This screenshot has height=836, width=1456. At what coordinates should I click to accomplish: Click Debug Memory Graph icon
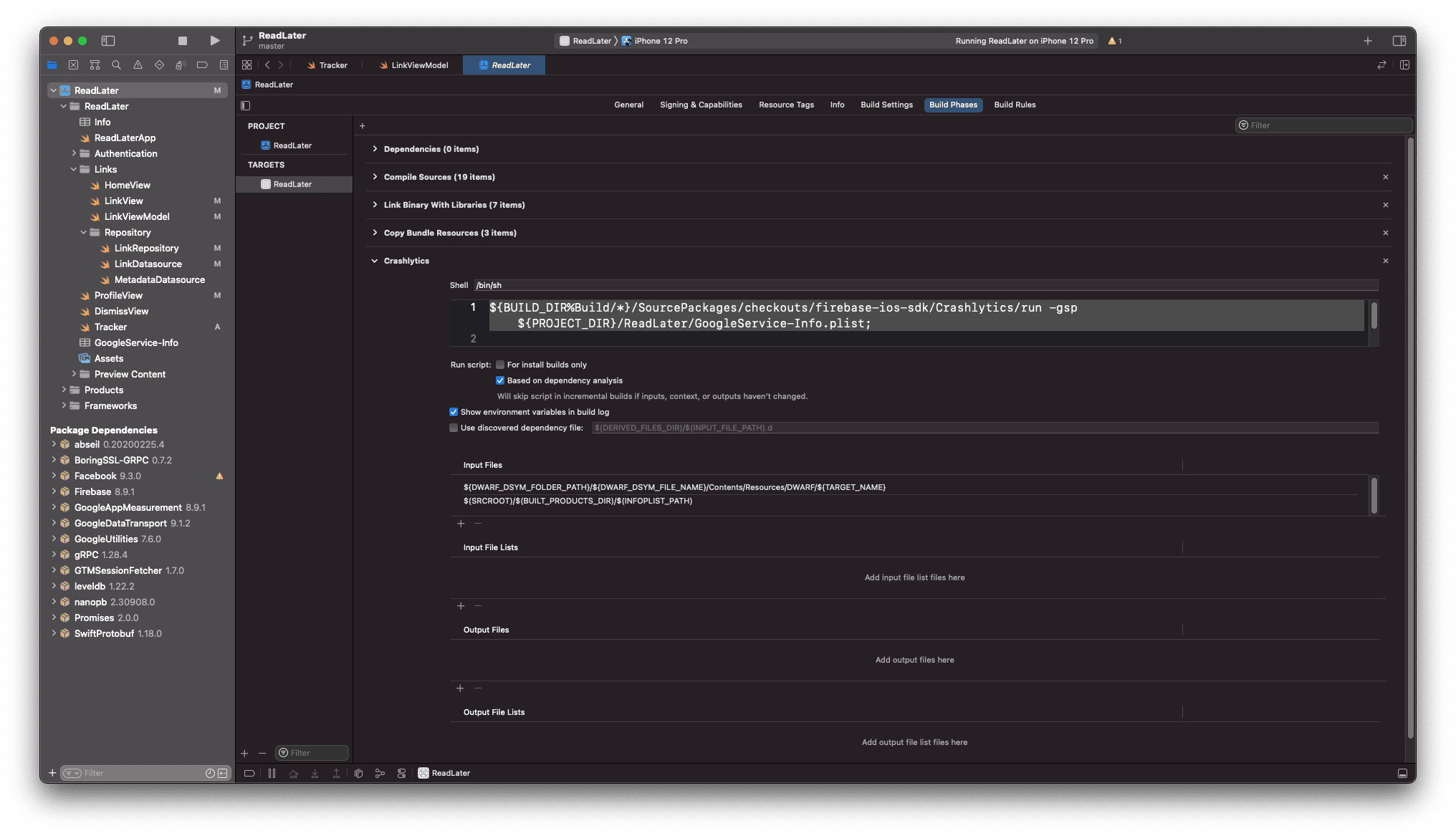(x=380, y=773)
